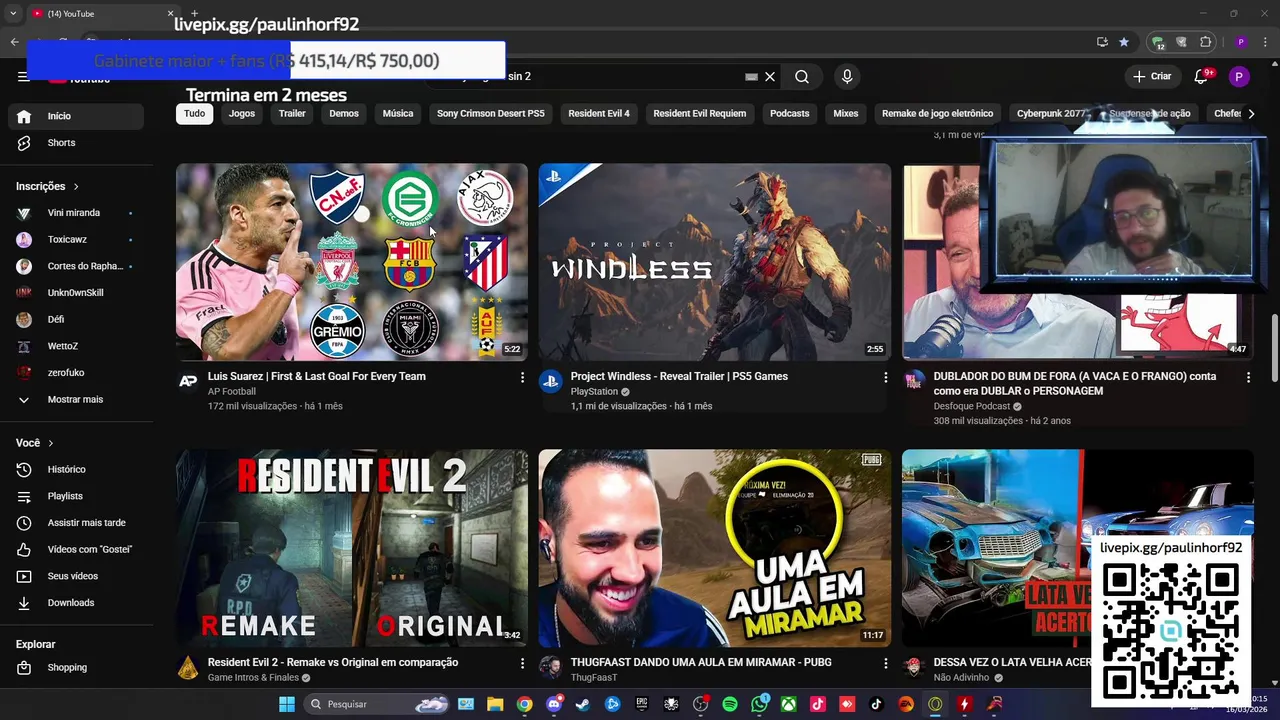The width and height of the screenshot is (1280, 720).
Task: Show more category chips with right arrow
Action: point(1250,114)
